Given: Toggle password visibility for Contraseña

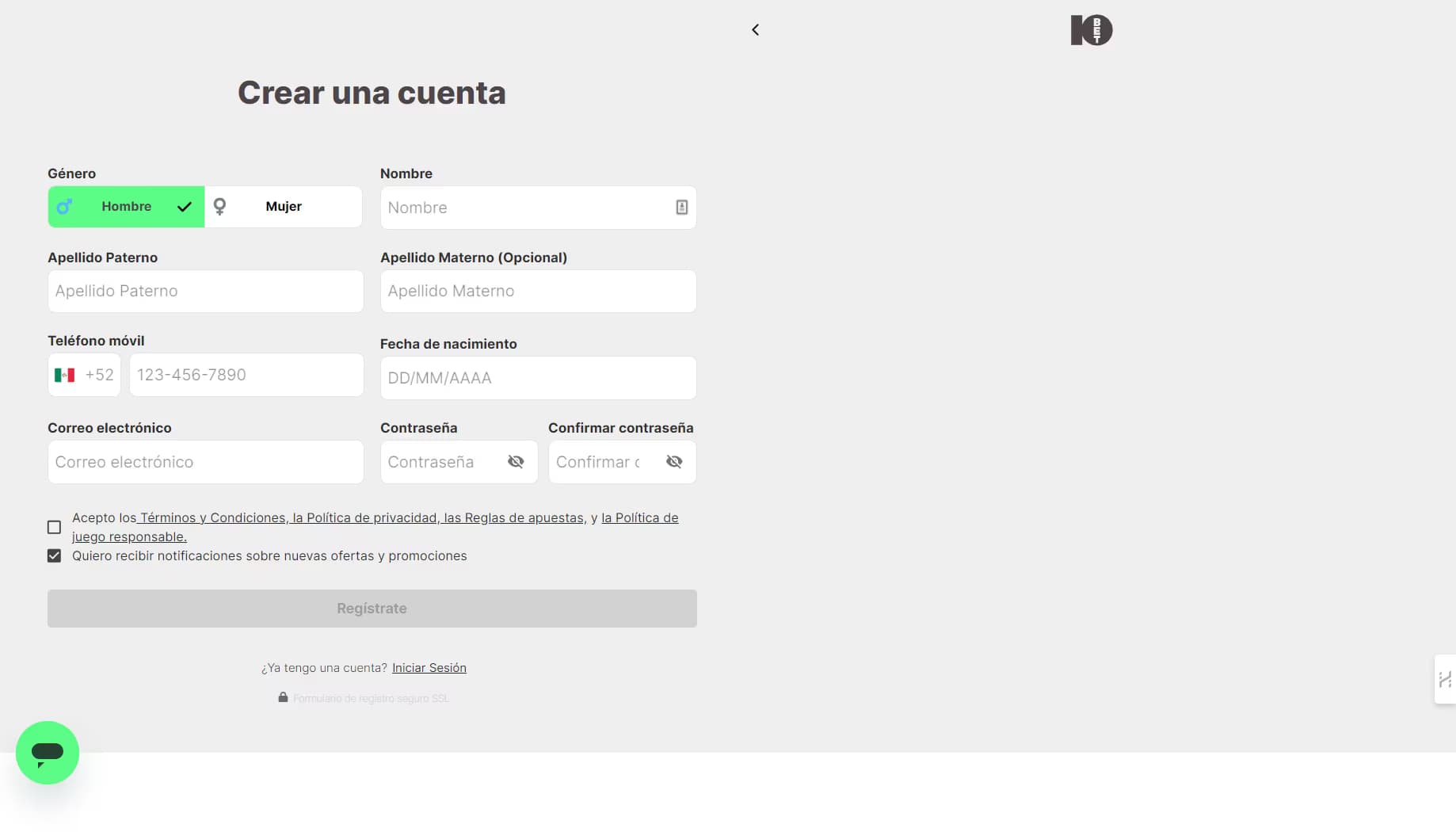Looking at the screenshot, I should tap(515, 461).
